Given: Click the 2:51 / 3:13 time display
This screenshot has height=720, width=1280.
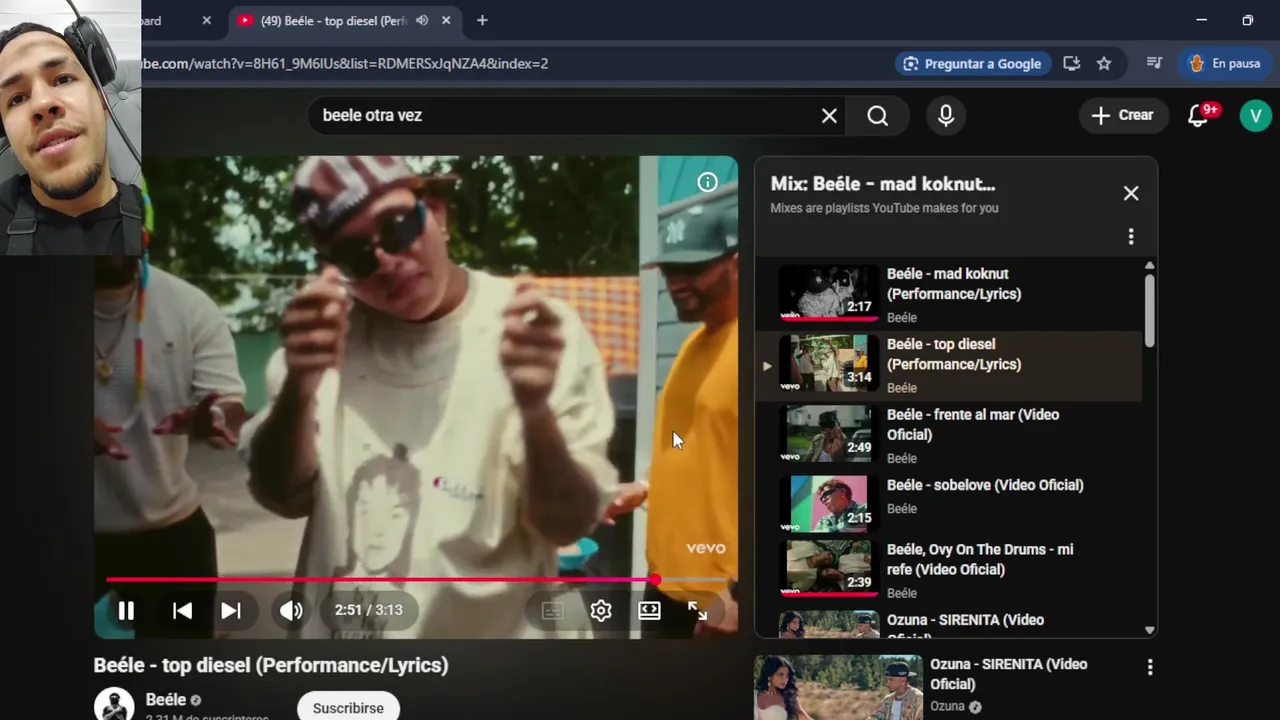Looking at the screenshot, I should coord(369,610).
